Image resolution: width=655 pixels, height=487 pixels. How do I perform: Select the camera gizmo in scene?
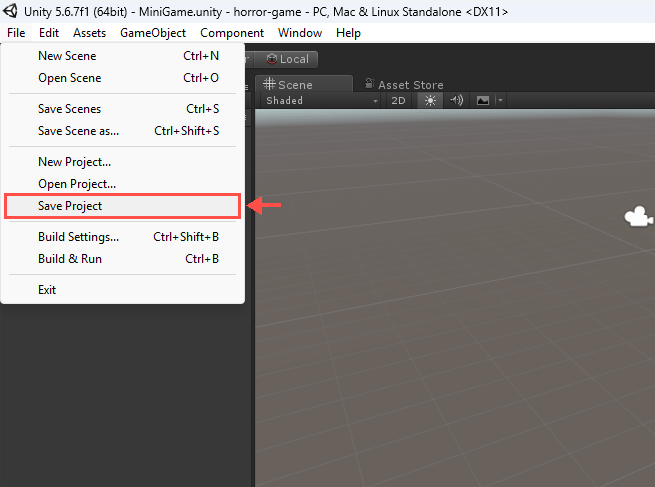tap(638, 216)
